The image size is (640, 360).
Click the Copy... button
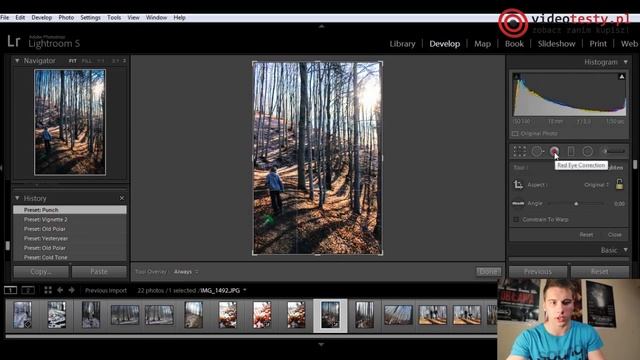coord(41,272)
